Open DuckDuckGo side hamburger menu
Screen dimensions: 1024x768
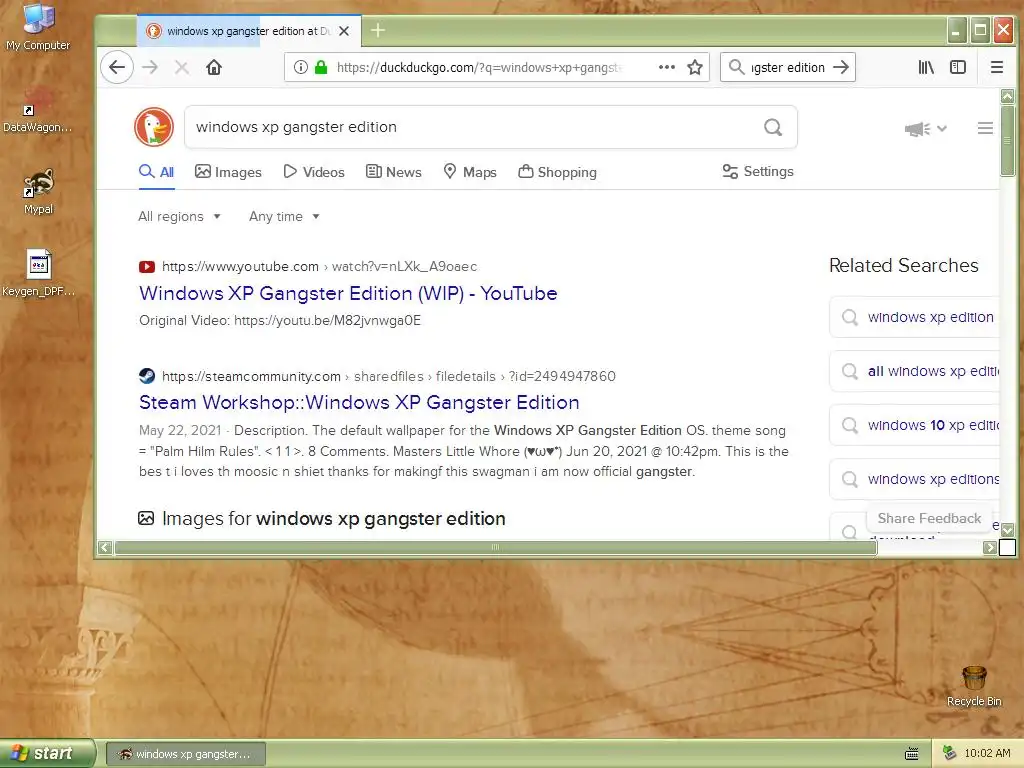(985, 129)
